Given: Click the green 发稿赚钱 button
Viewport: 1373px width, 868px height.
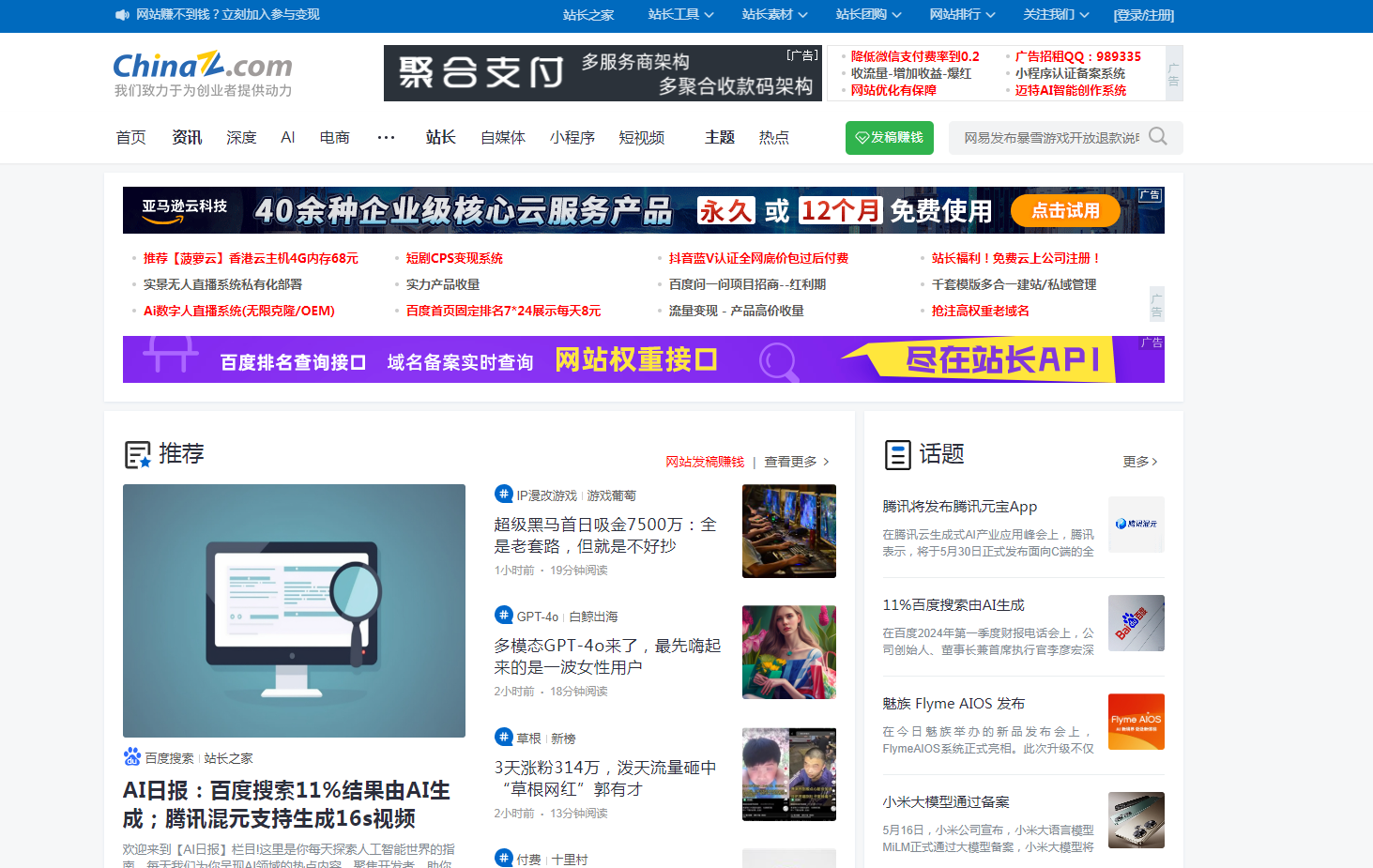Looking at the screenshot, I should [889, 137].
